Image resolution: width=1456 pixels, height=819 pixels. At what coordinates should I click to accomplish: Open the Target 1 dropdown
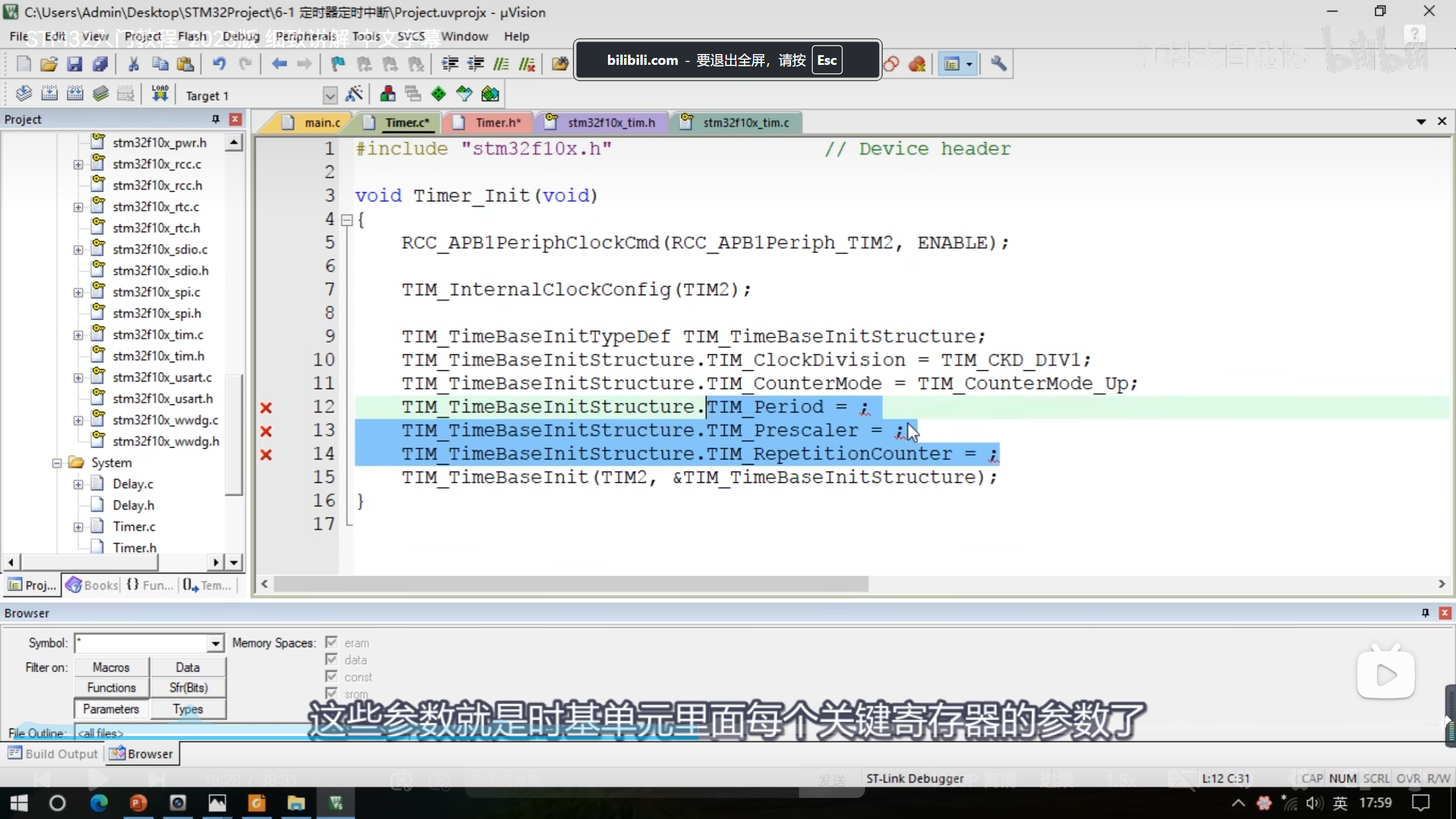point(330,96)
